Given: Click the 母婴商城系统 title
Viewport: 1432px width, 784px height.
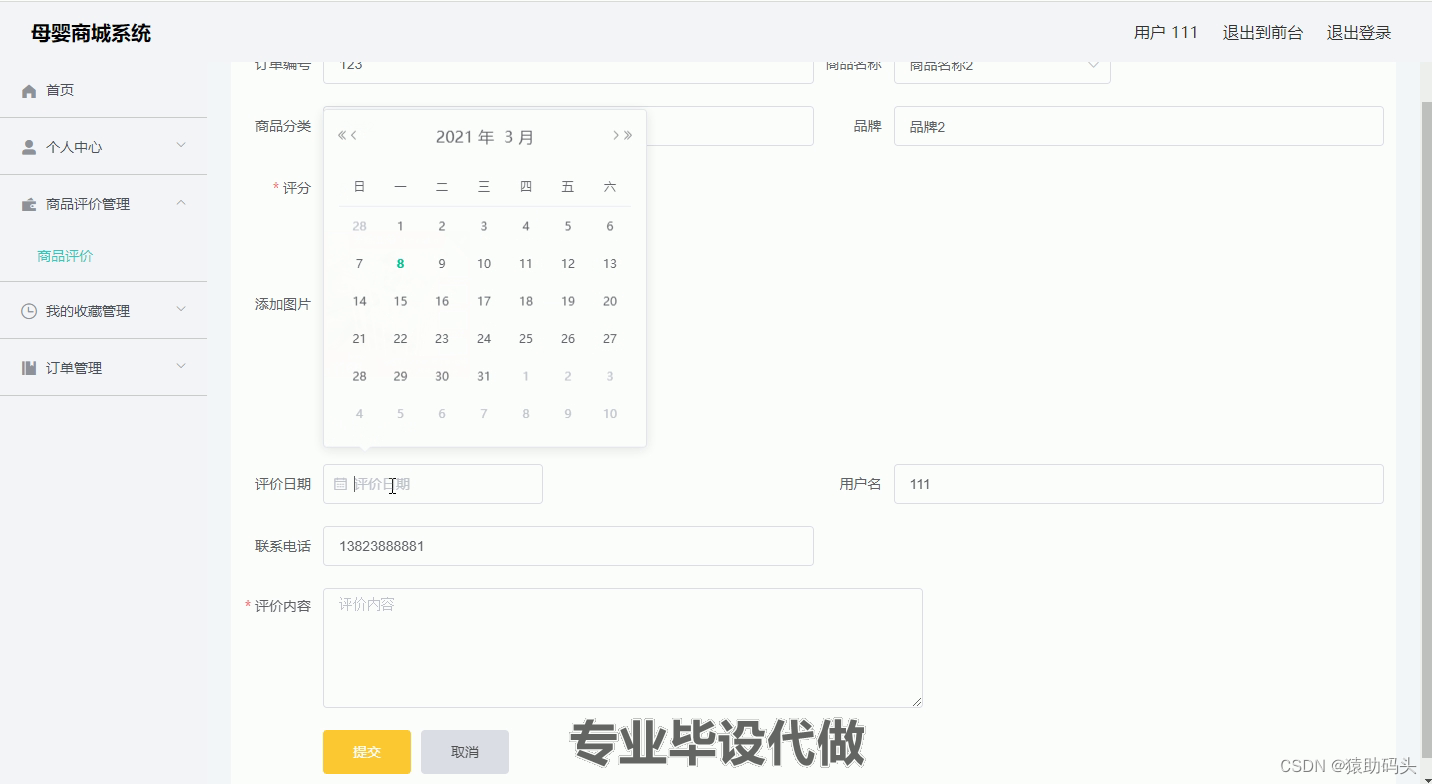Looking at the screenshot, I should pyautogui.click(x=91, y=33).
